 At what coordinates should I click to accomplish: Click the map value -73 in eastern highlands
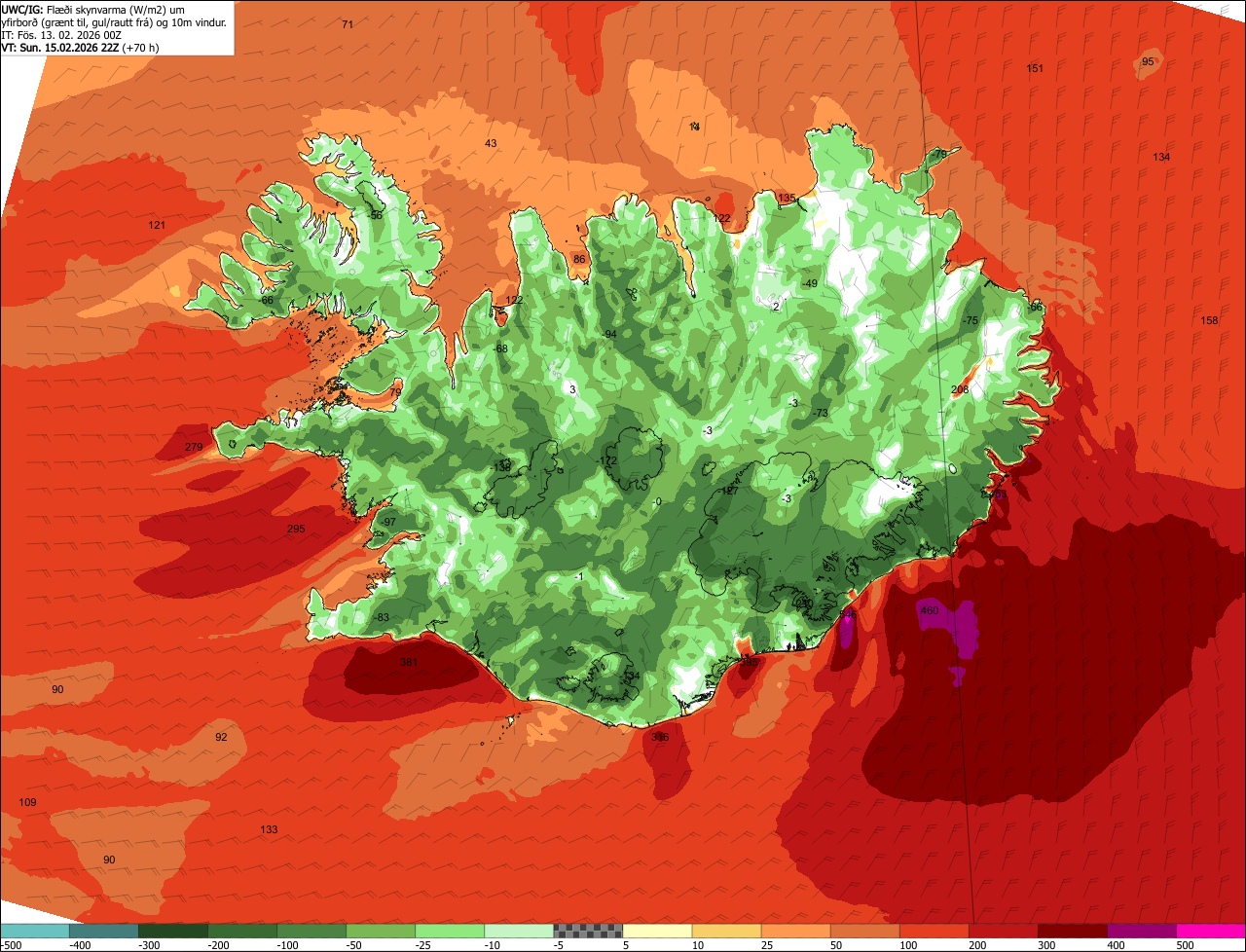coord(821,413)
